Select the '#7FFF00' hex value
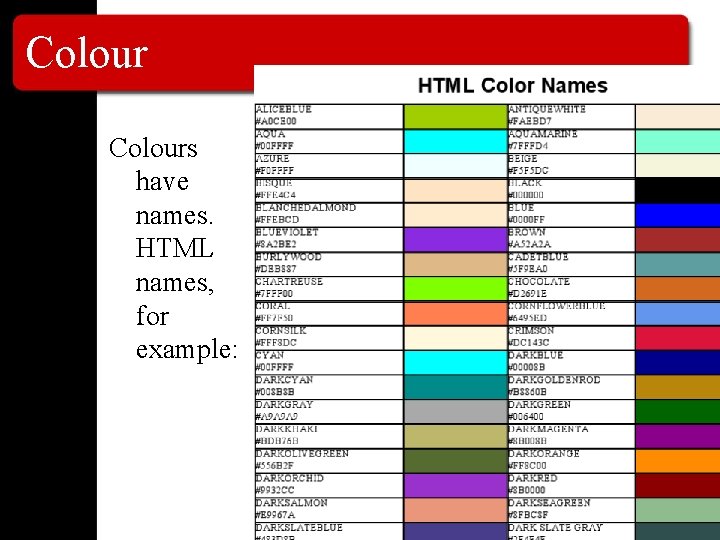720x540 pixels. [274, 293]
